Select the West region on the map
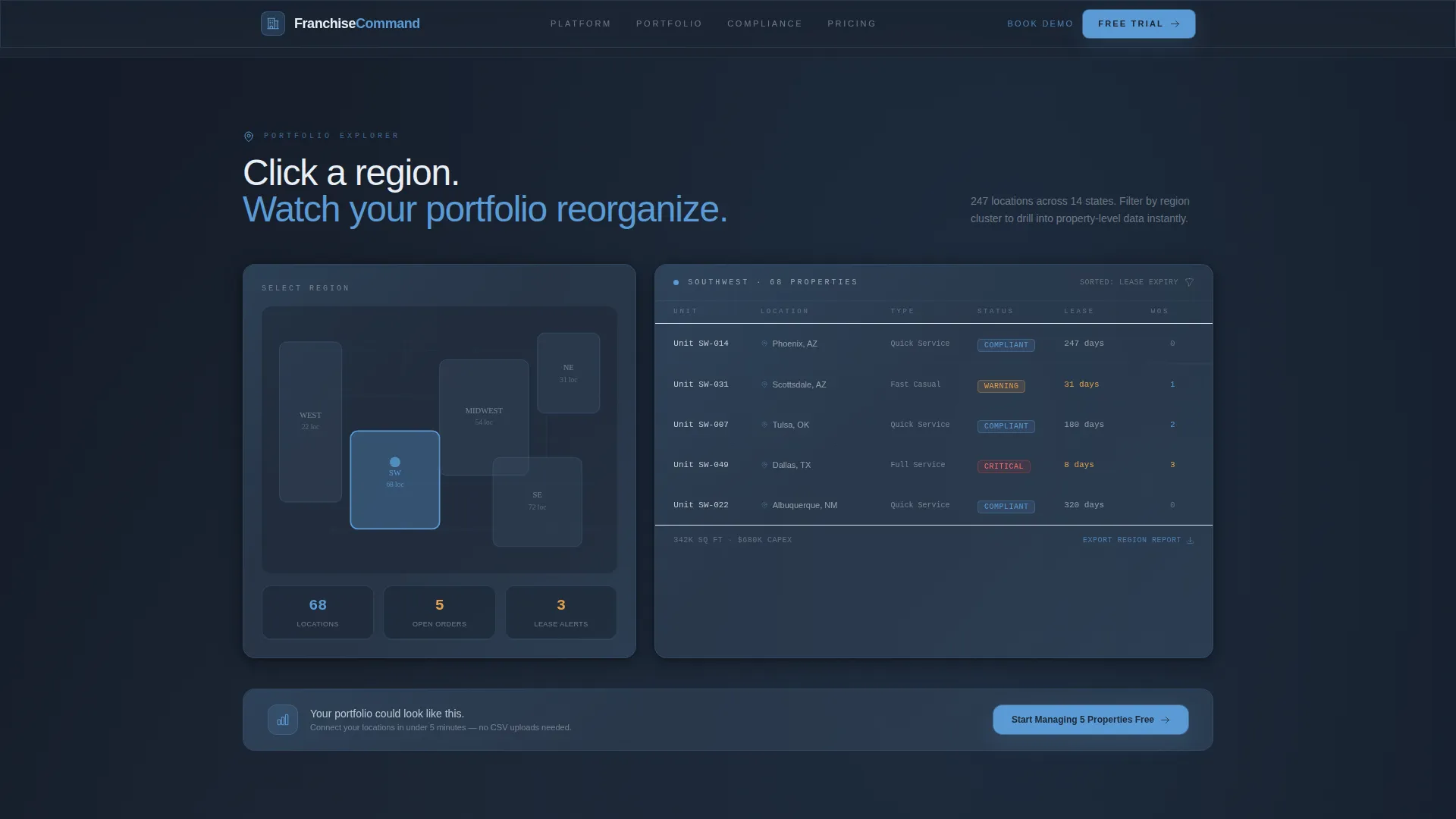This screenshot has height=819, width=1456. coord(310,422)
